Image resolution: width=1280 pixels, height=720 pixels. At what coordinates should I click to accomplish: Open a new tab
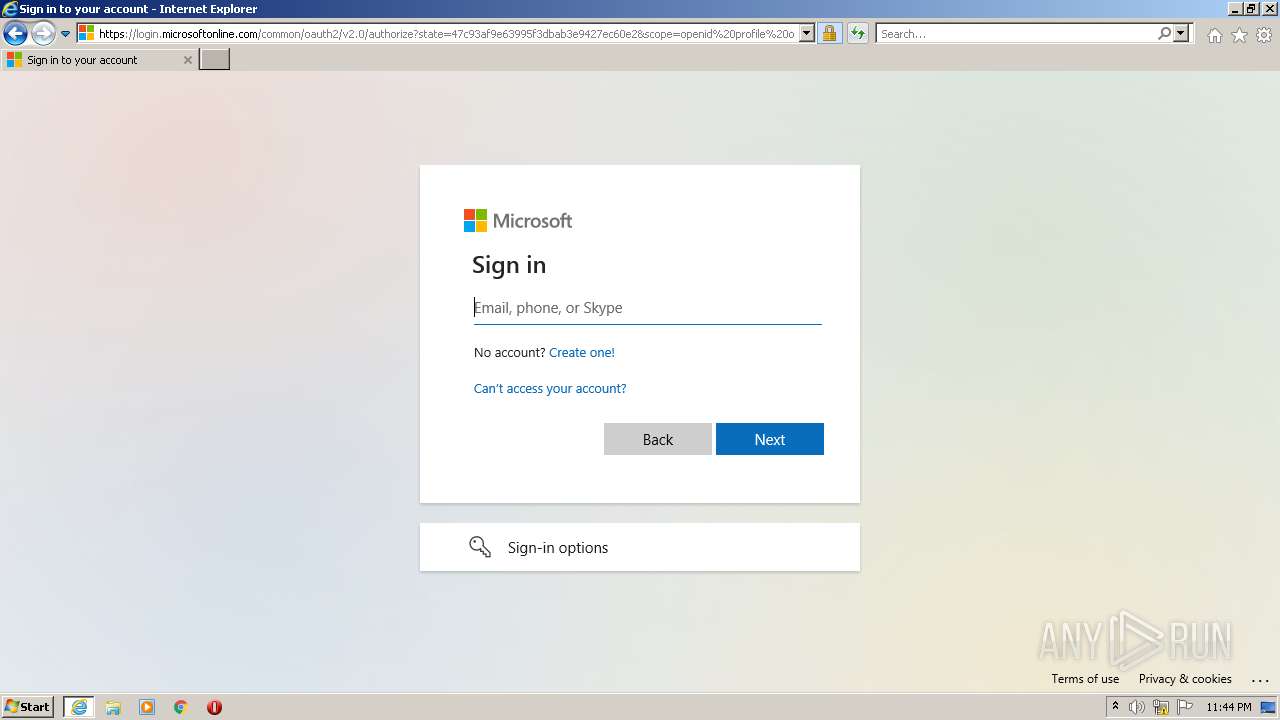point(215,60)
